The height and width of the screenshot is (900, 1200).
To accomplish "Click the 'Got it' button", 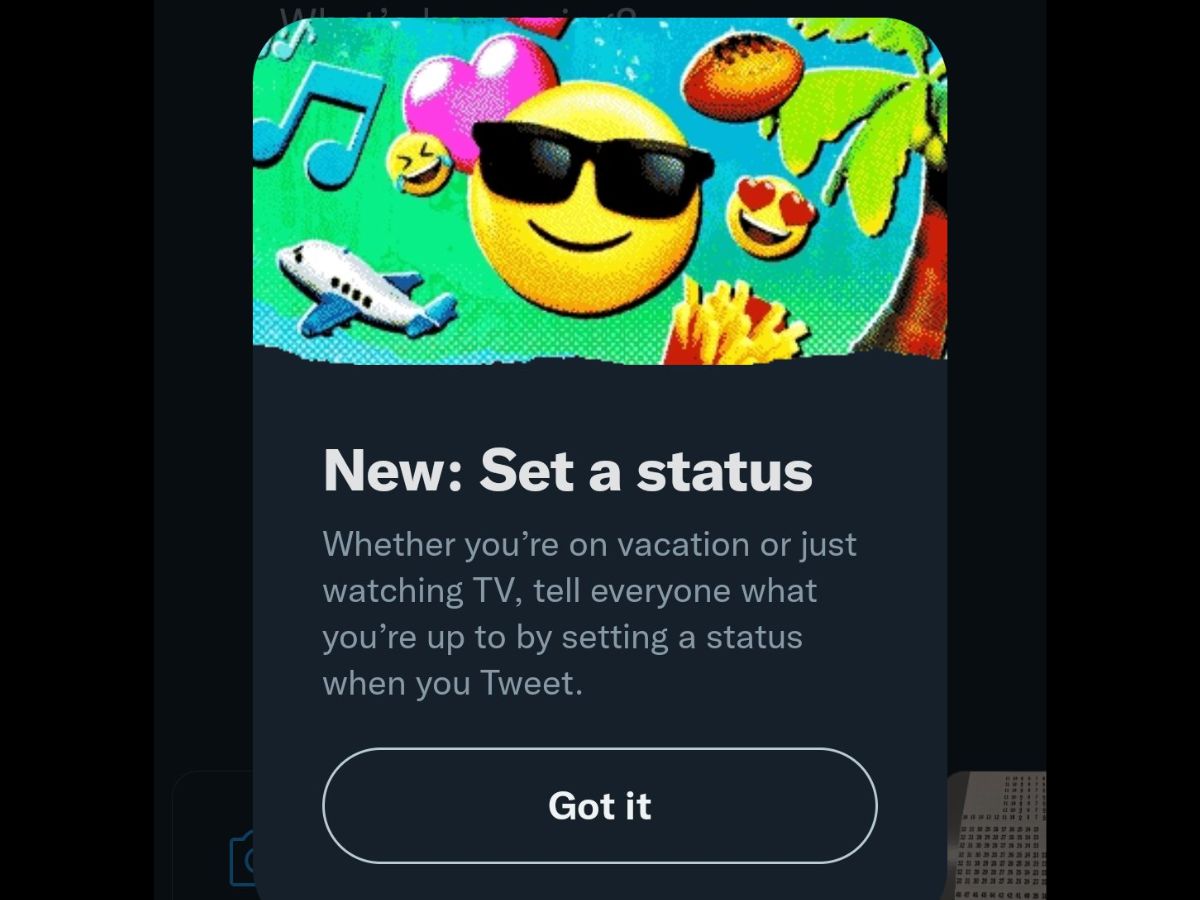I will (599, 806).
